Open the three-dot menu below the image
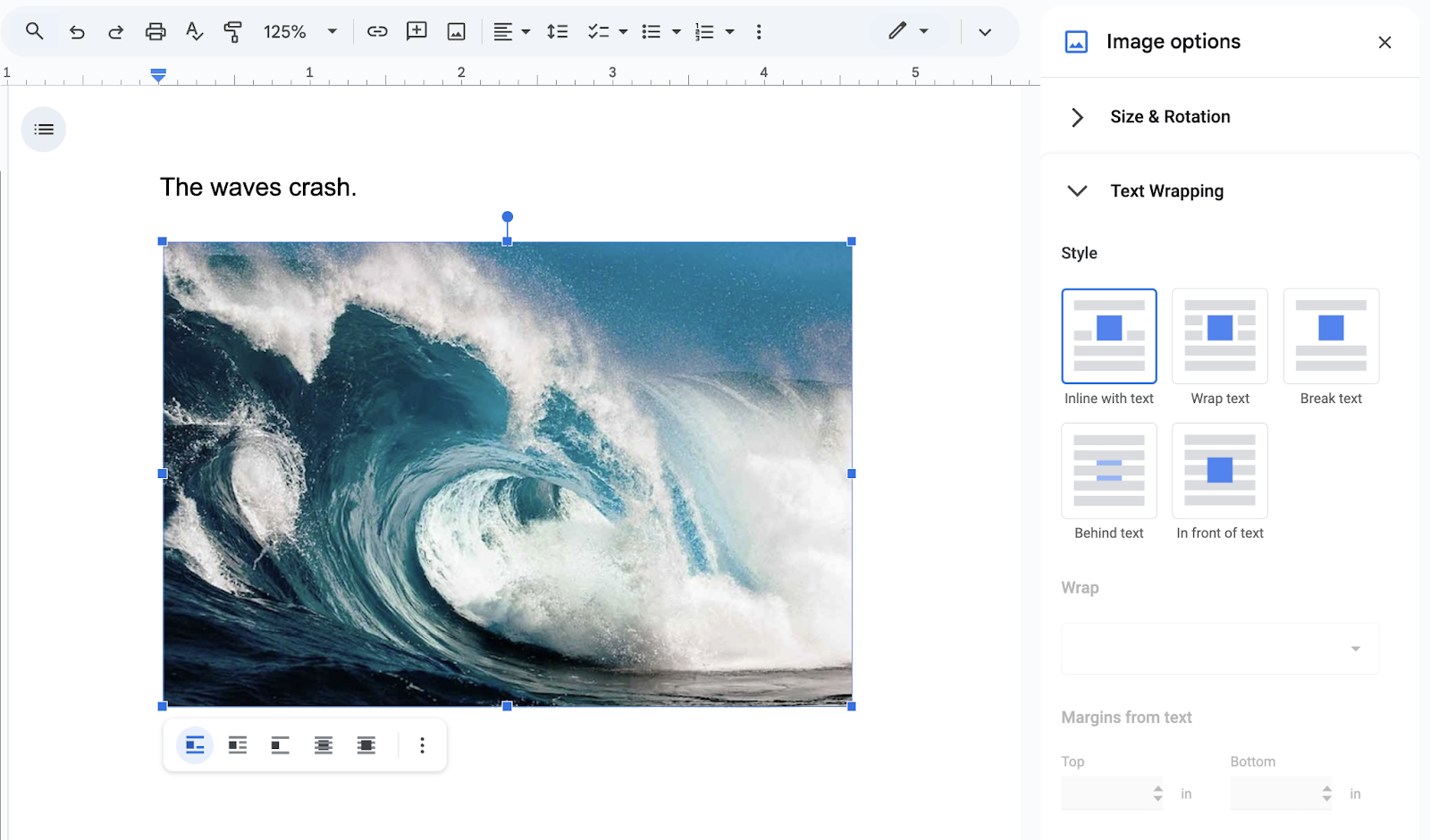This screenshot has height=840, width=1430. 422,745
